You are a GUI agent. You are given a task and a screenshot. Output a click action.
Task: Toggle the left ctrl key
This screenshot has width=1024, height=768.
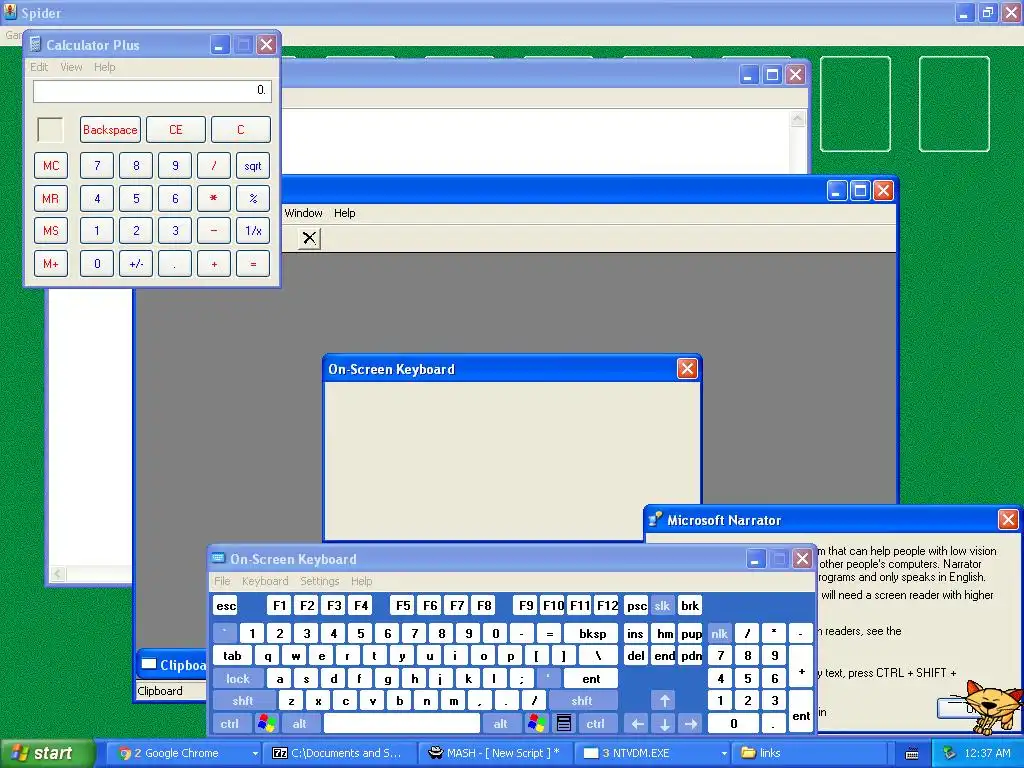(230, 724)
